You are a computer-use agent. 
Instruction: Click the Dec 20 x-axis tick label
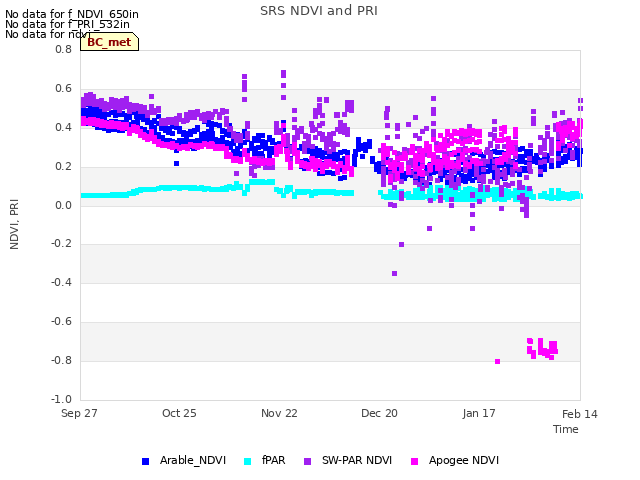[x=379, y=413]
